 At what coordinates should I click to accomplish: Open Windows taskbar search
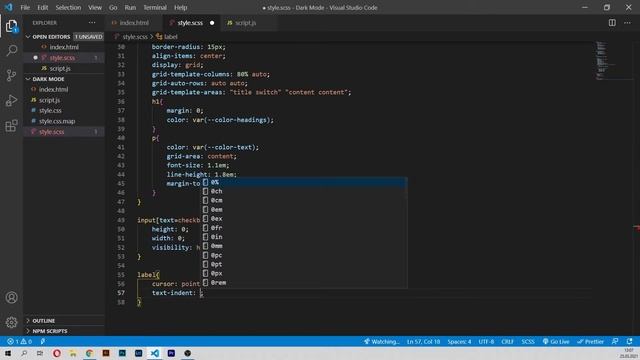(x=24, y=353)
